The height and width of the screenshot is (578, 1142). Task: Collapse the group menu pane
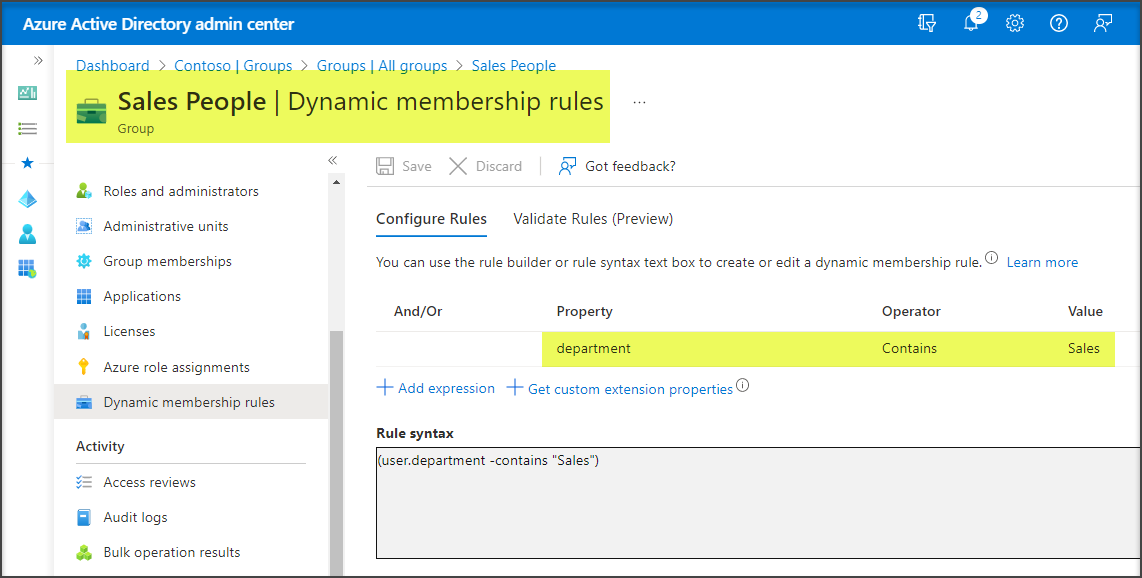pyautogui.click(x=333, y=160)
